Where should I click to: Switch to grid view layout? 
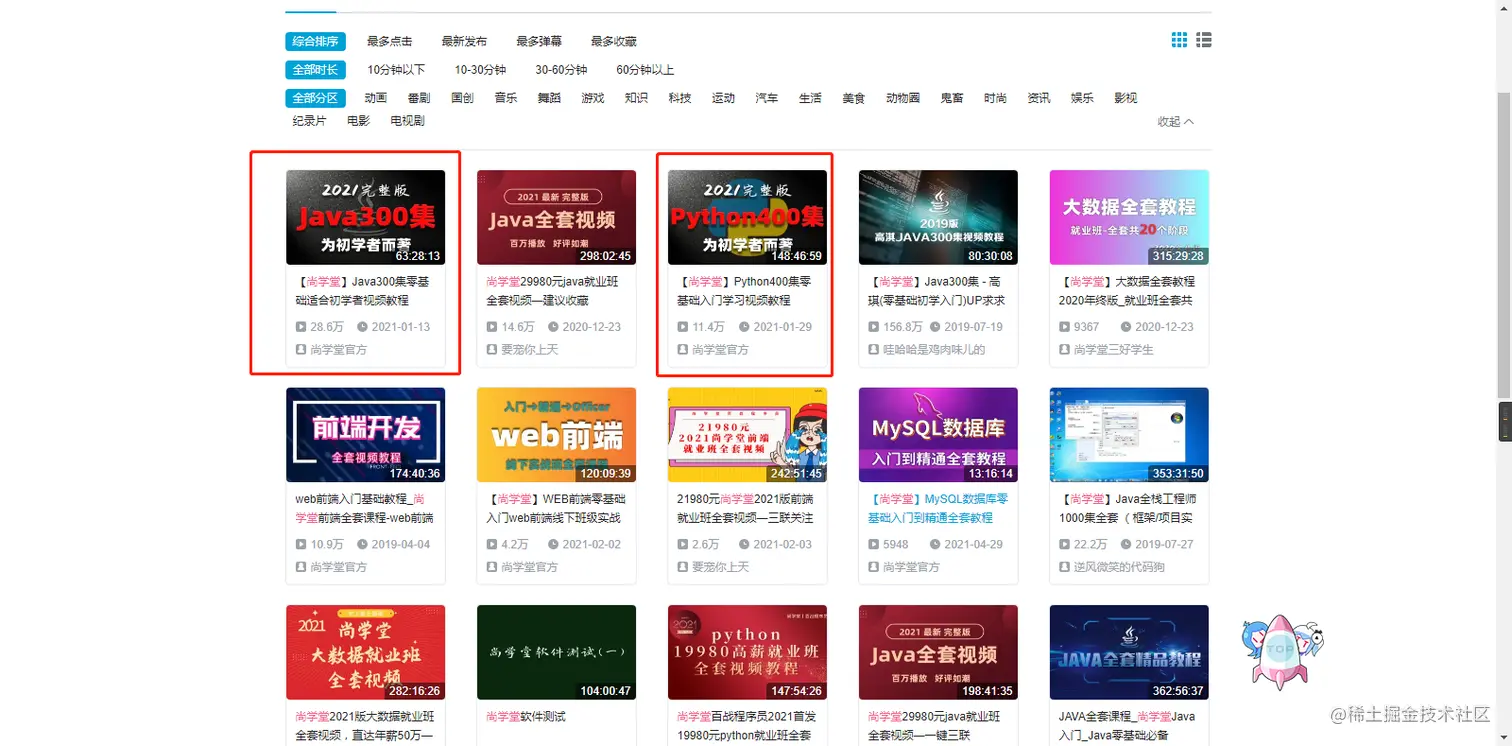pos(1178,40)
